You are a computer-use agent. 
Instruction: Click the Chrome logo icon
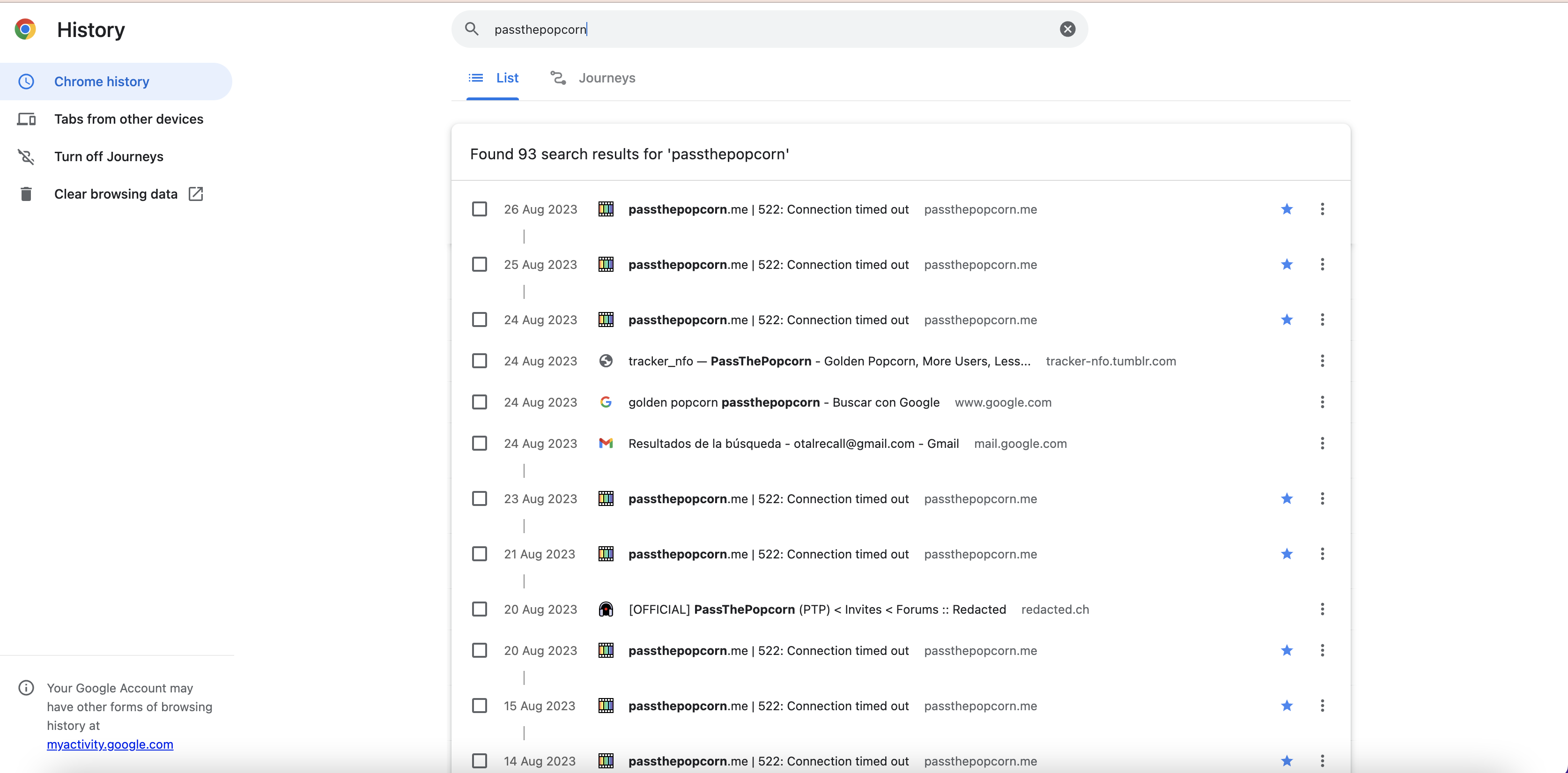[x=26, y=29]
